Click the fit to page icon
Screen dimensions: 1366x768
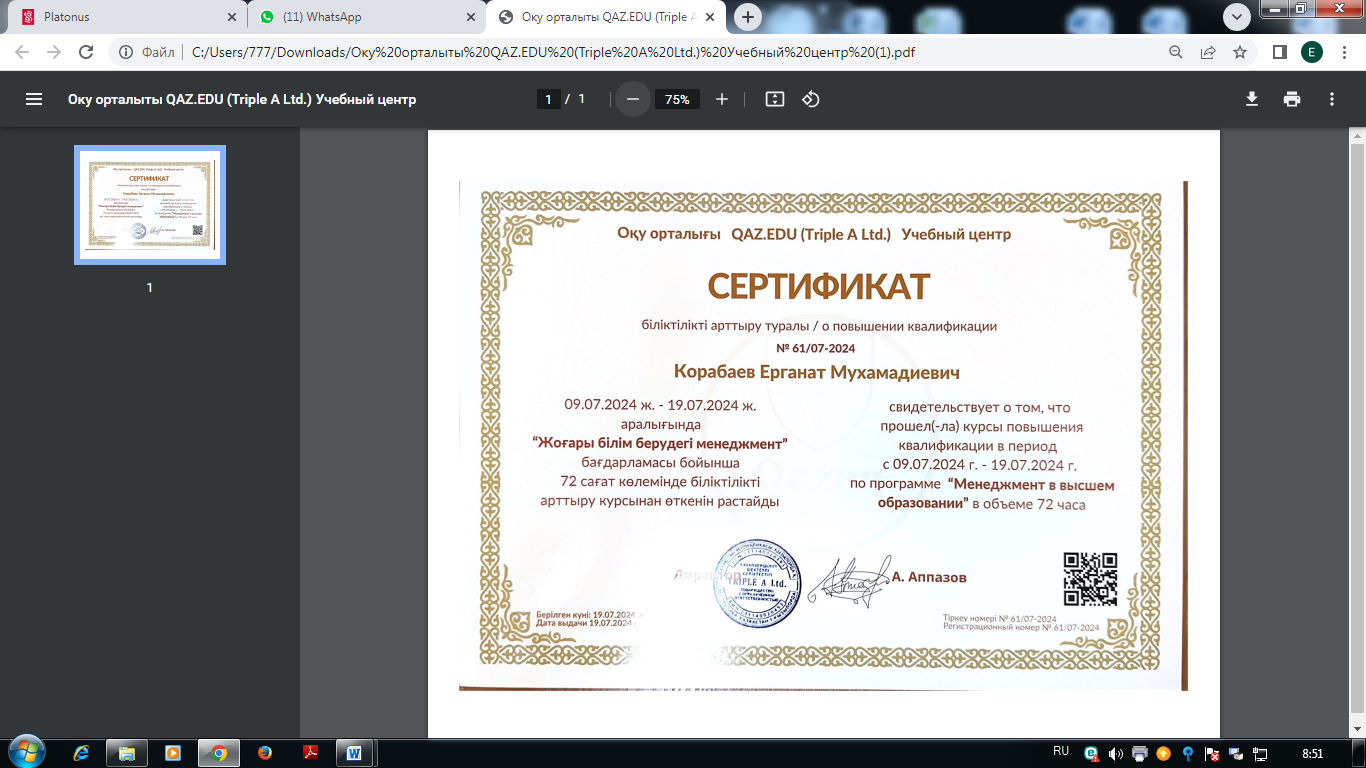775,99
